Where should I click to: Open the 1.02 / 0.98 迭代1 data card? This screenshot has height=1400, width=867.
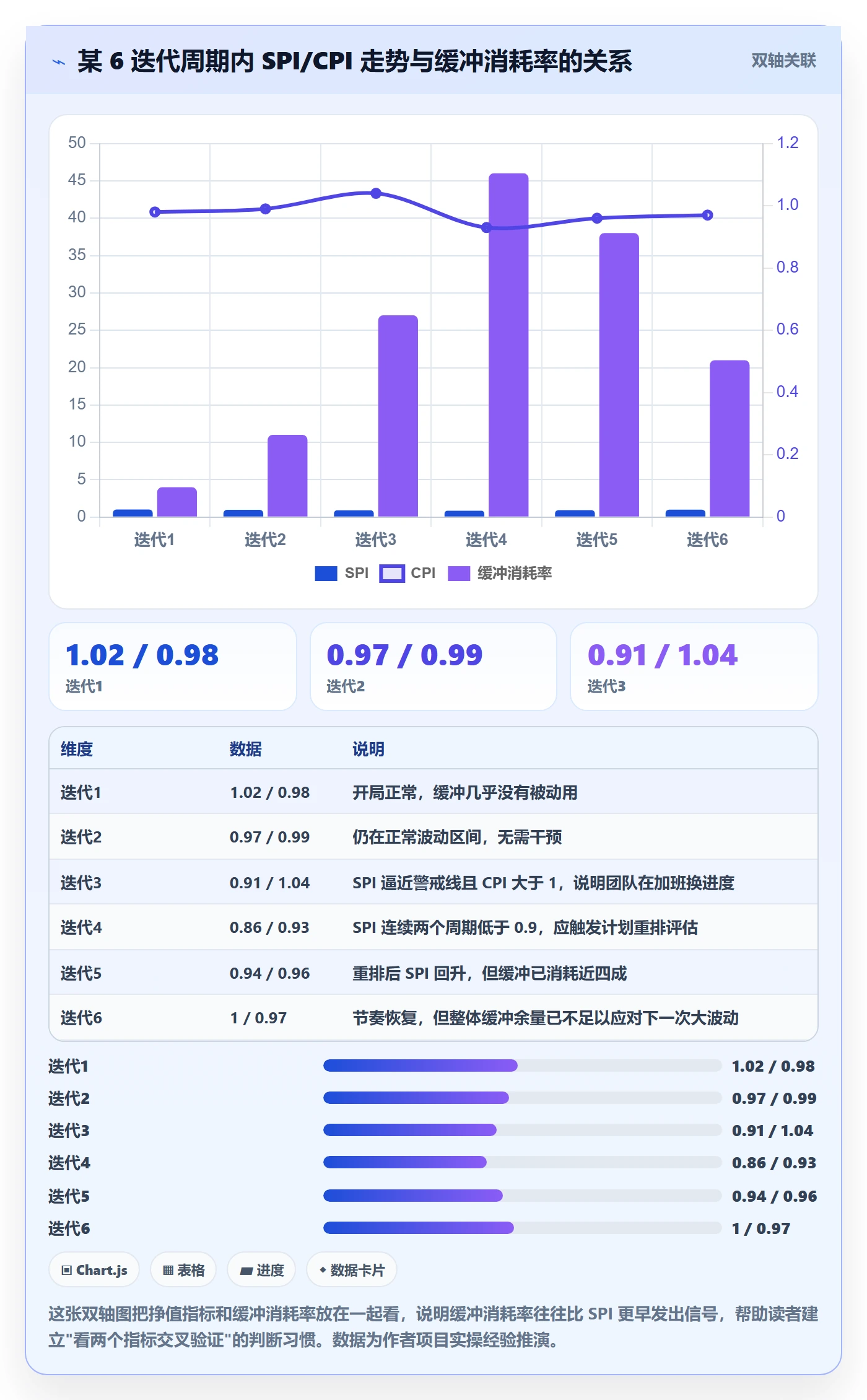click(173, 667)
